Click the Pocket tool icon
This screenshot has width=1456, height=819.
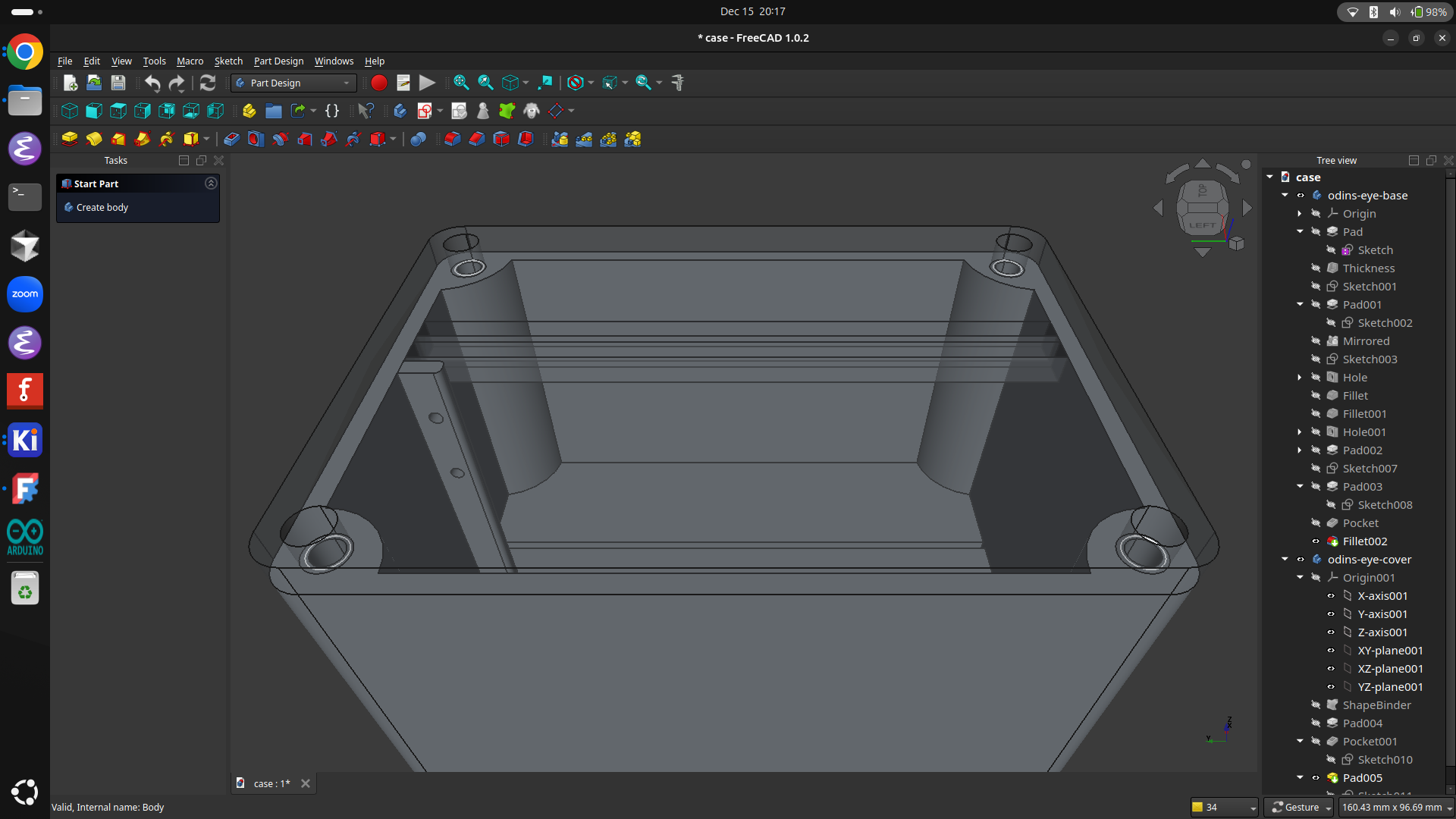click(231, 139)
